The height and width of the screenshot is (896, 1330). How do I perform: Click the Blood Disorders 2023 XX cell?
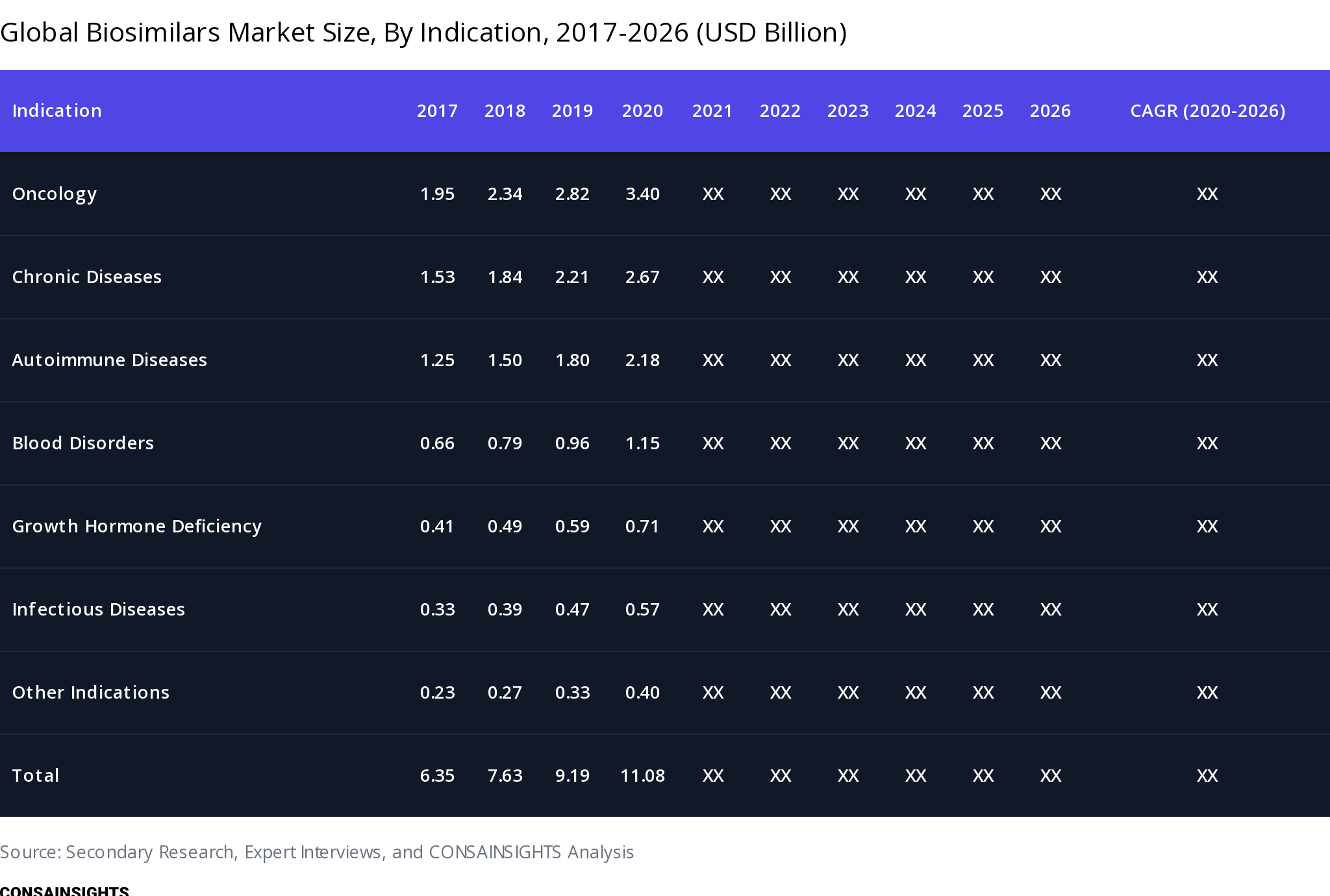pyautogui.click(x=848, y=443)
